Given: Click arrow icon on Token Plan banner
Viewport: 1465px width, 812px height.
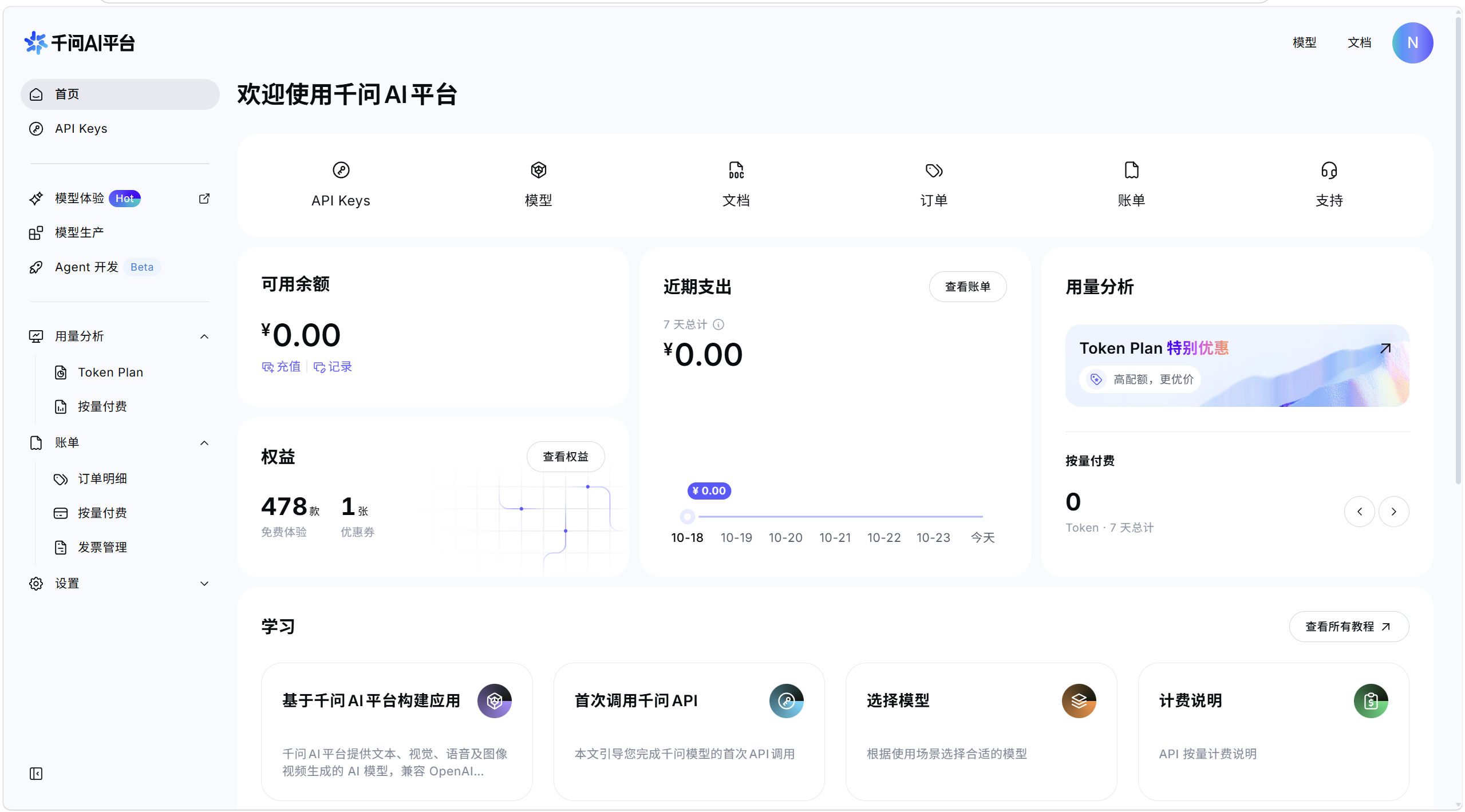Looking at the screenshot, I should [x=1385, y=348].
